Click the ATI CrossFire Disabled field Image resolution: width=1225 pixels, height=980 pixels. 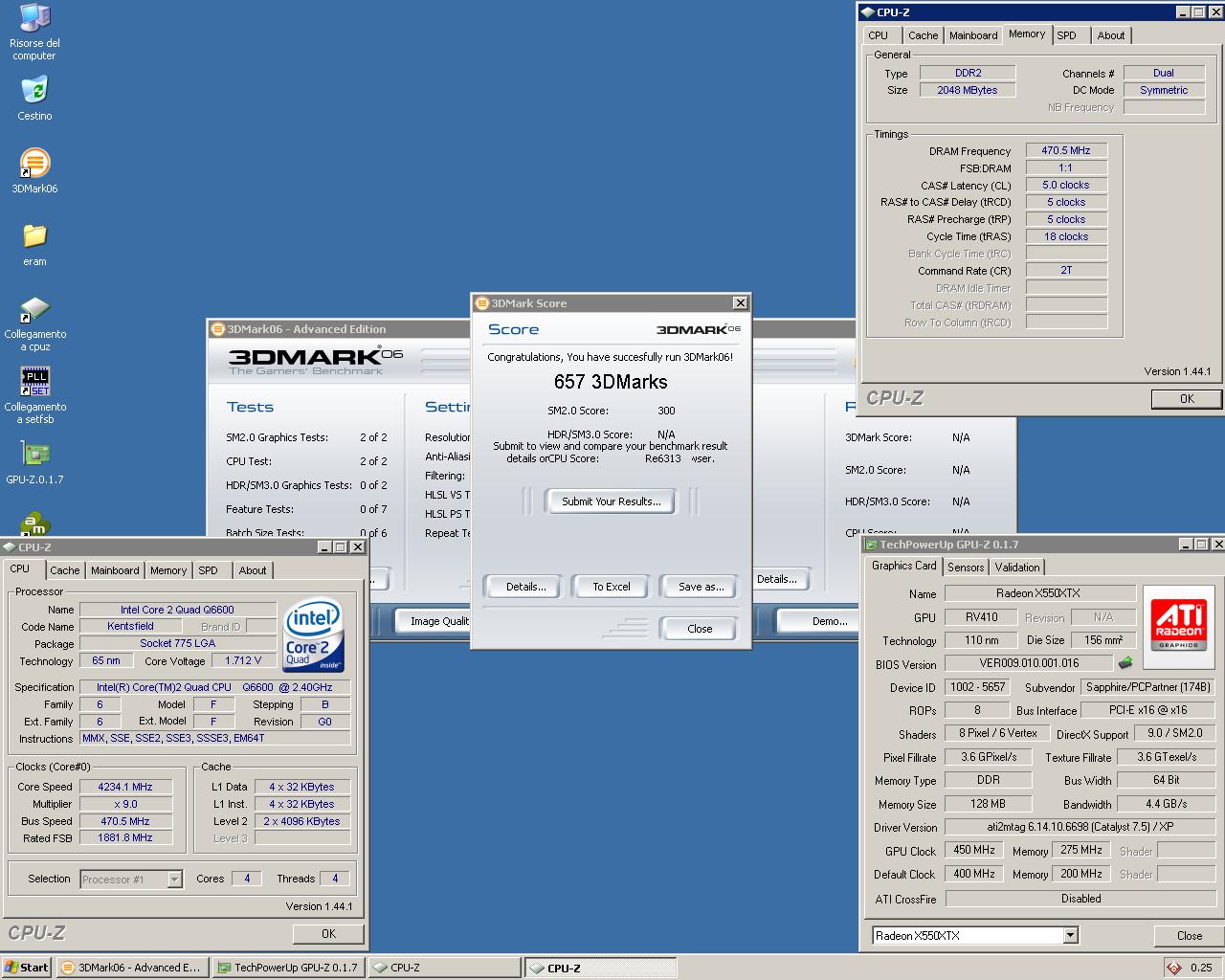click(1080, 899)
